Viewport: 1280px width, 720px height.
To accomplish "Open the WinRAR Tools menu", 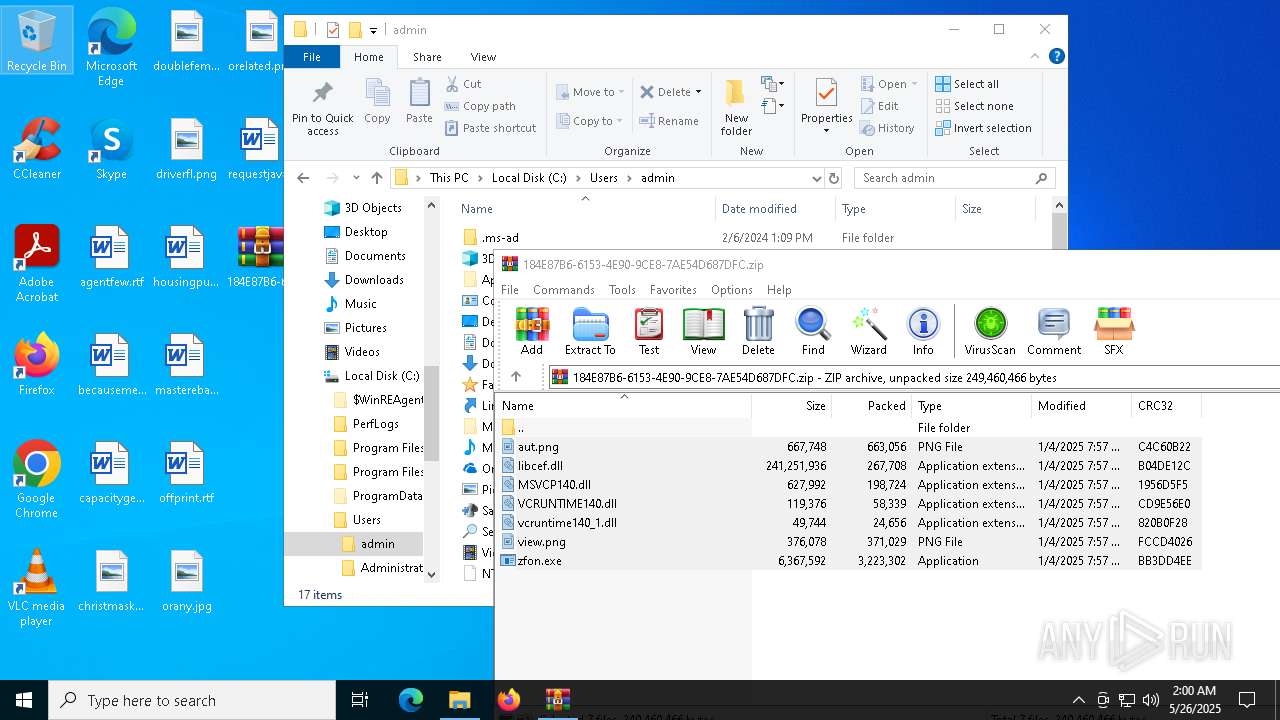I will [622, 289].
